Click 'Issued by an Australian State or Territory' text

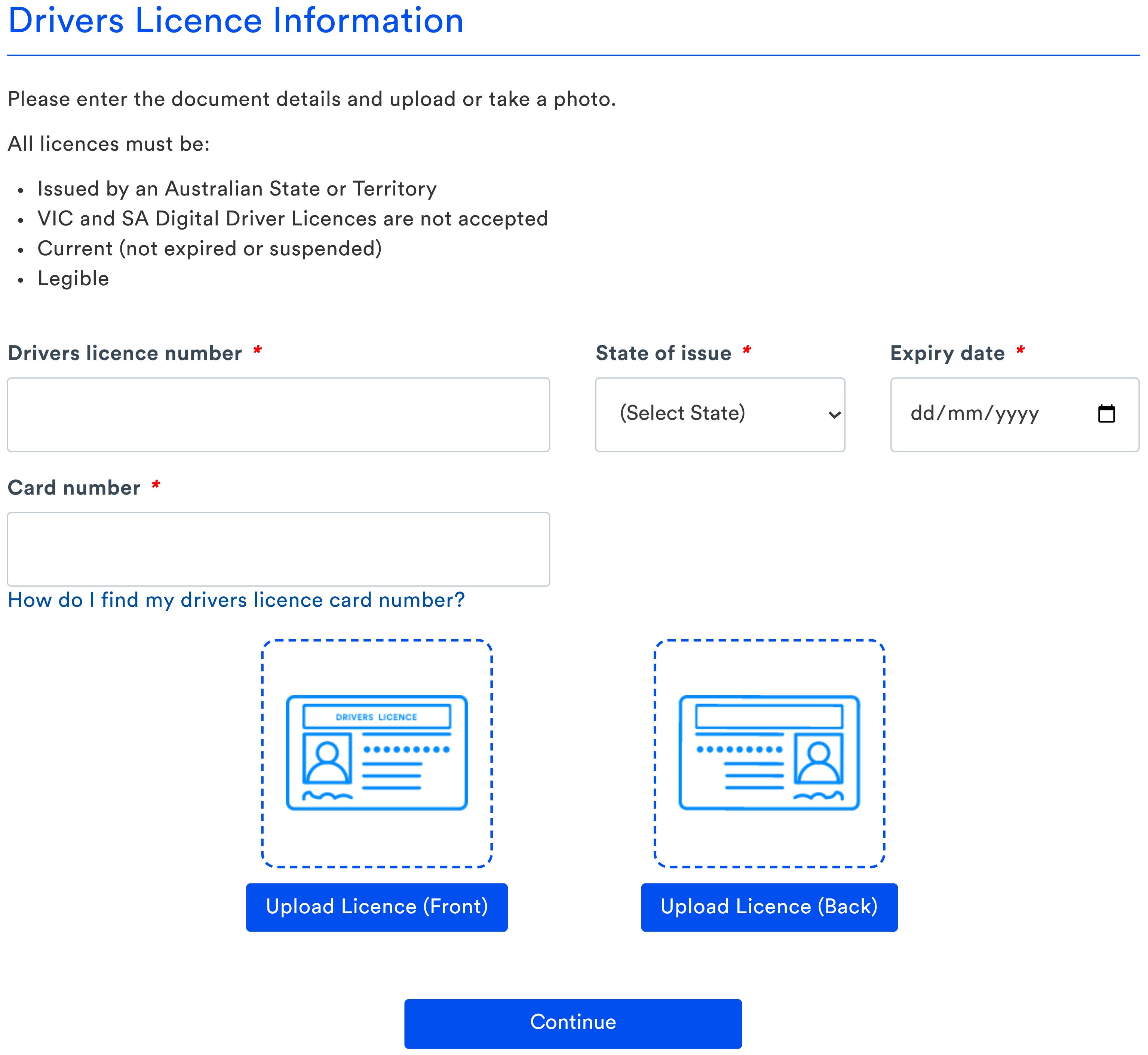tap(237, 189)
